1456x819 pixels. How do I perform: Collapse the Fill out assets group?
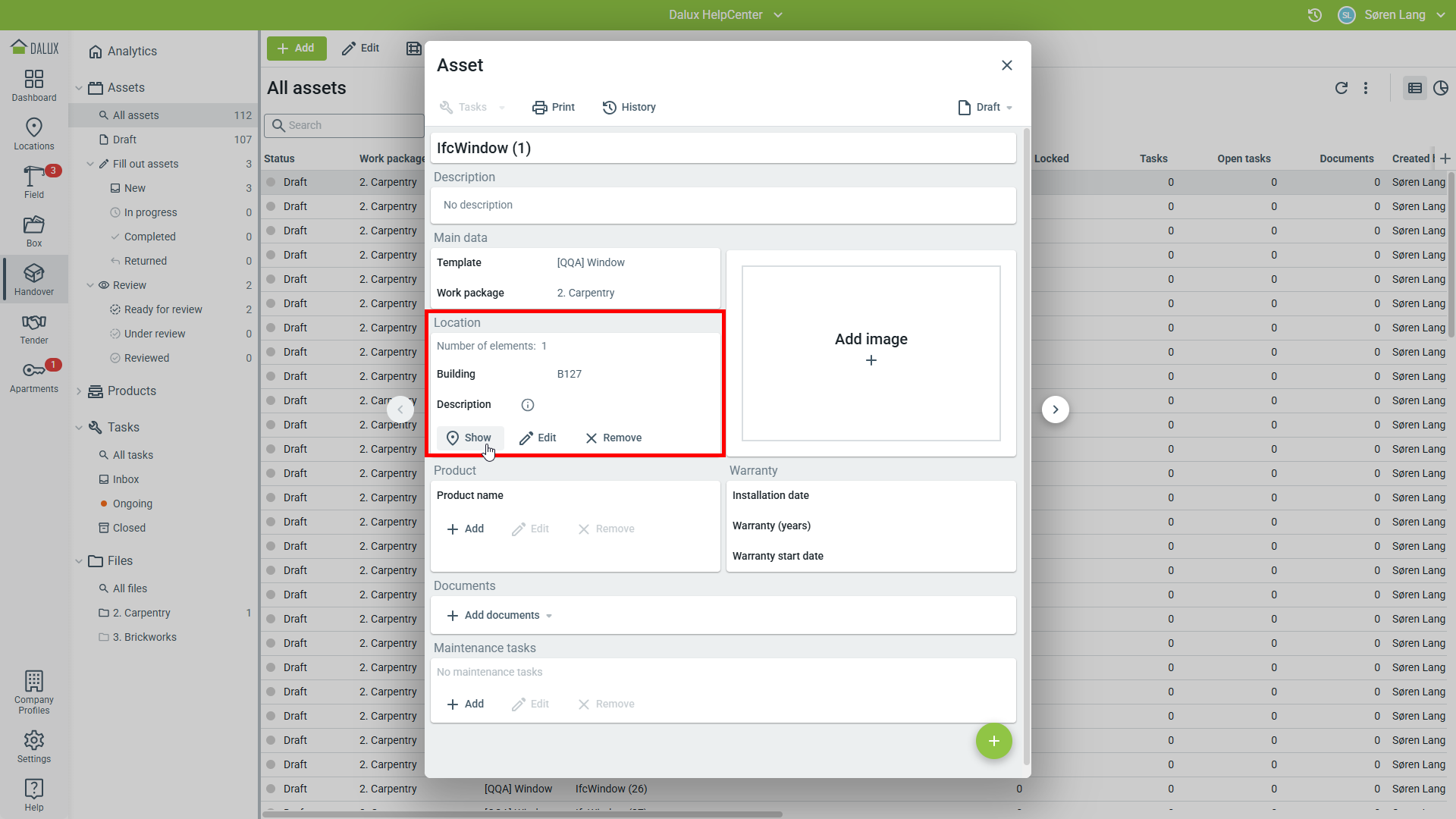(x=90, y=164)
